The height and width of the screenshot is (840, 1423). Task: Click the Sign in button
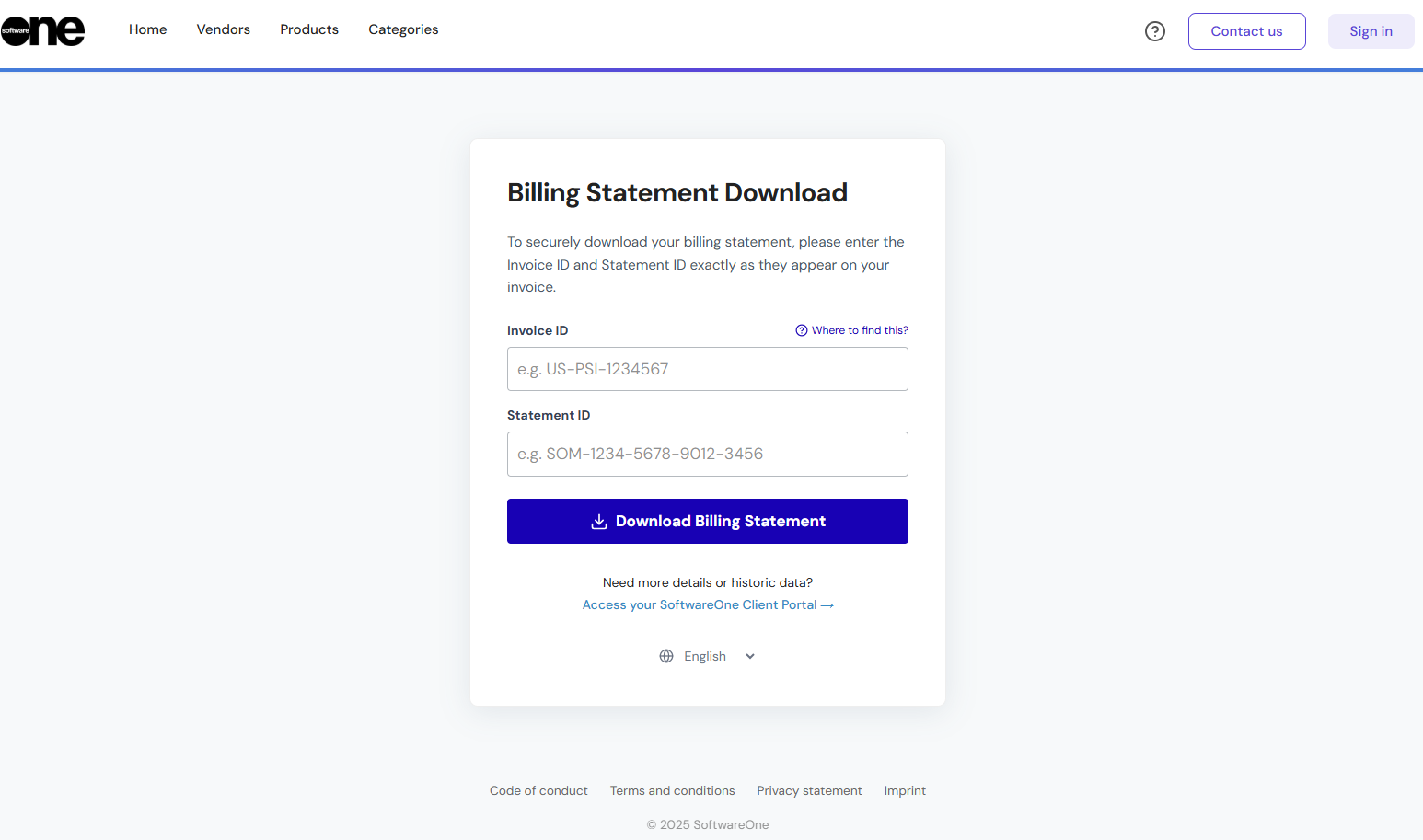(1370, 31)
